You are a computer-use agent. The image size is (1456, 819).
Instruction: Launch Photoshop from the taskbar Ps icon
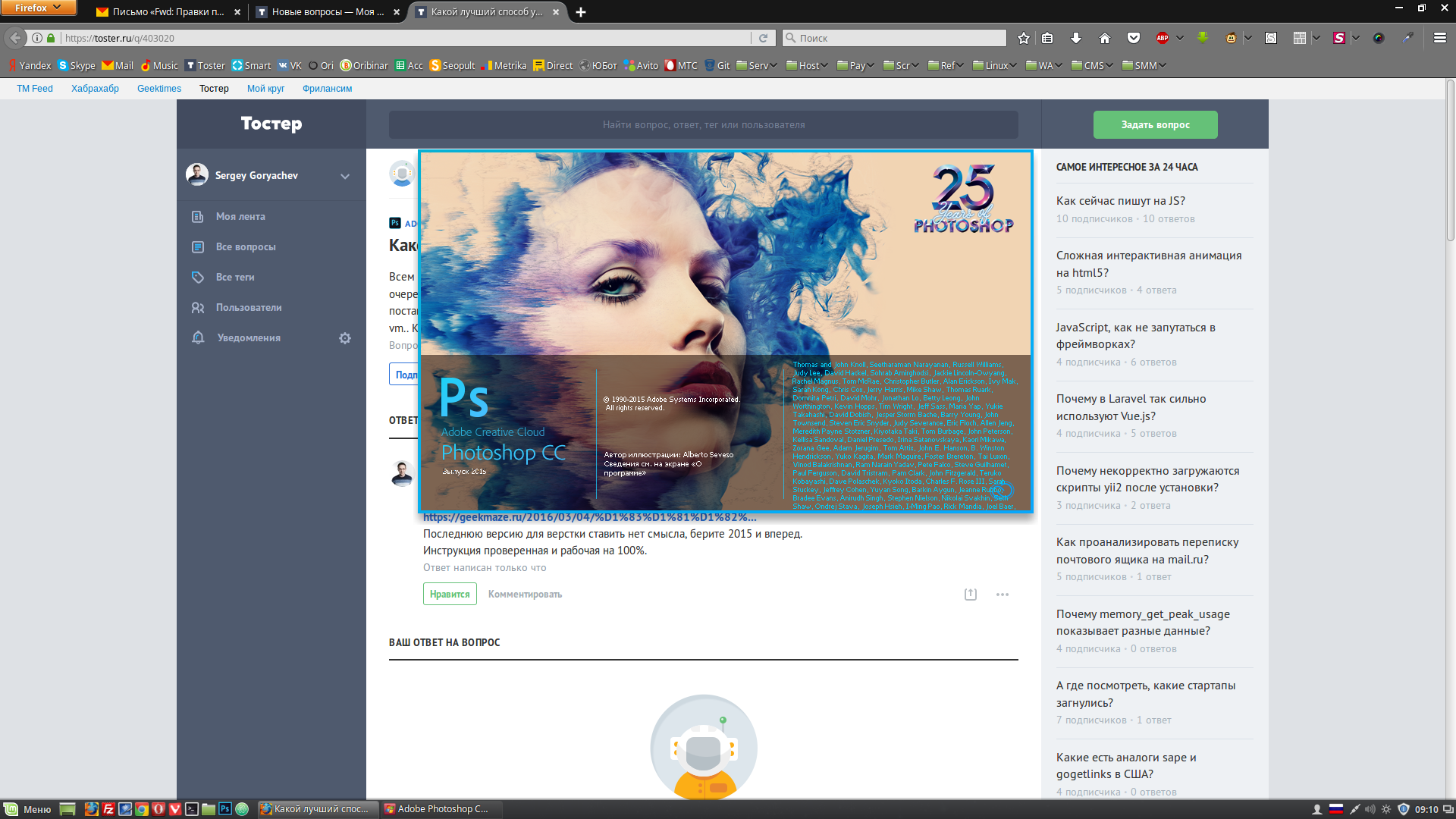coord(225,809)
